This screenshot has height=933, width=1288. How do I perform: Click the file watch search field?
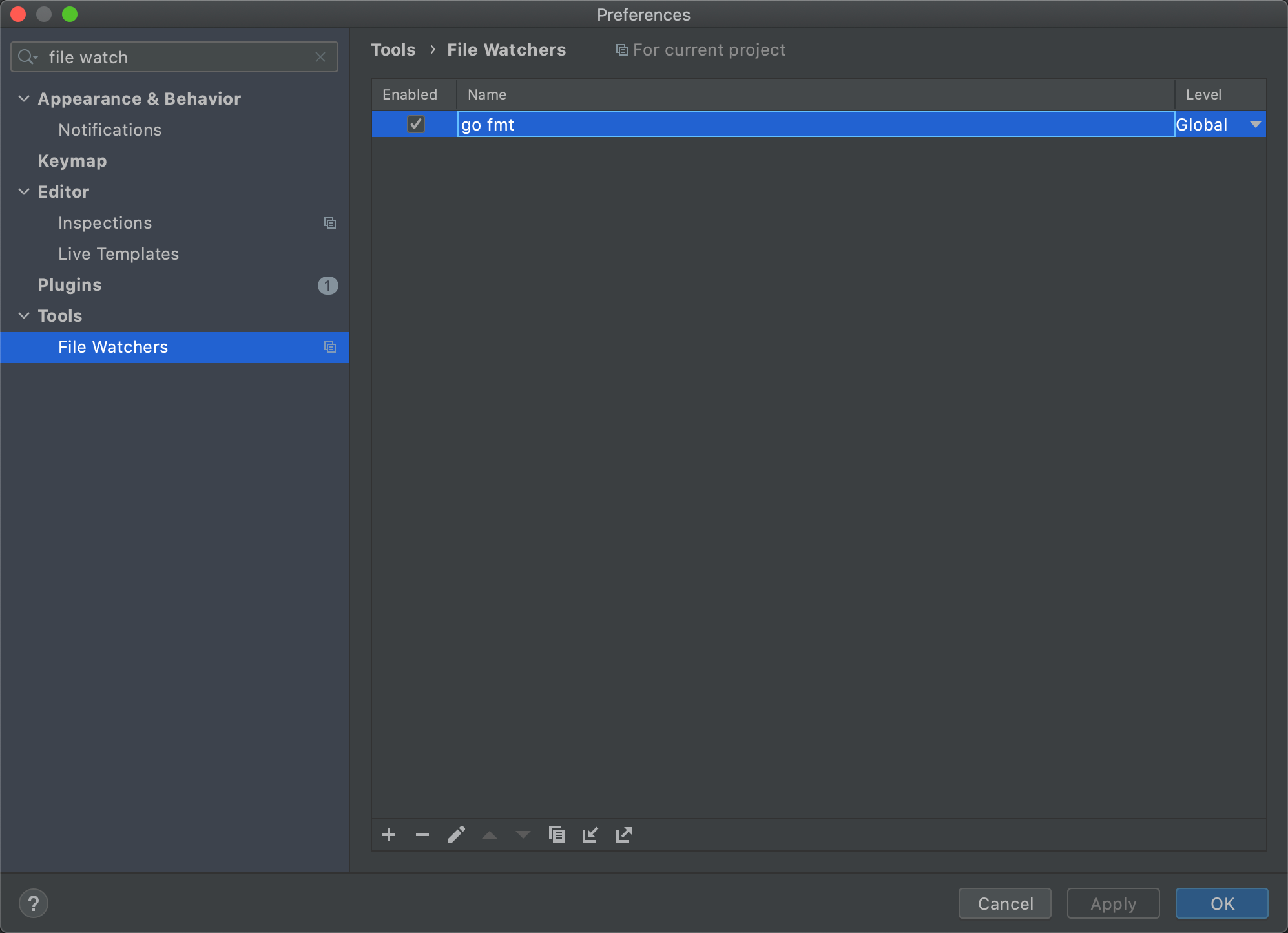point(174,58)
